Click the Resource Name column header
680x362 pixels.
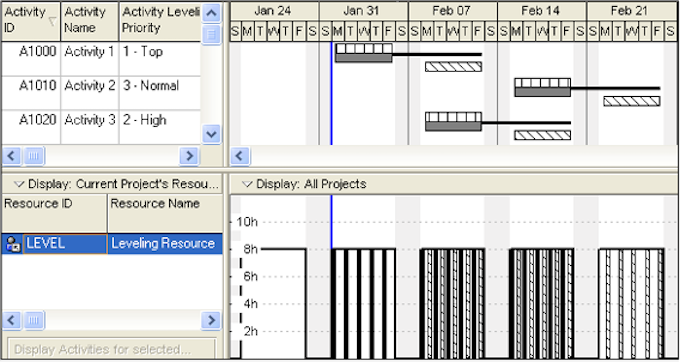(x=165, y=213)
